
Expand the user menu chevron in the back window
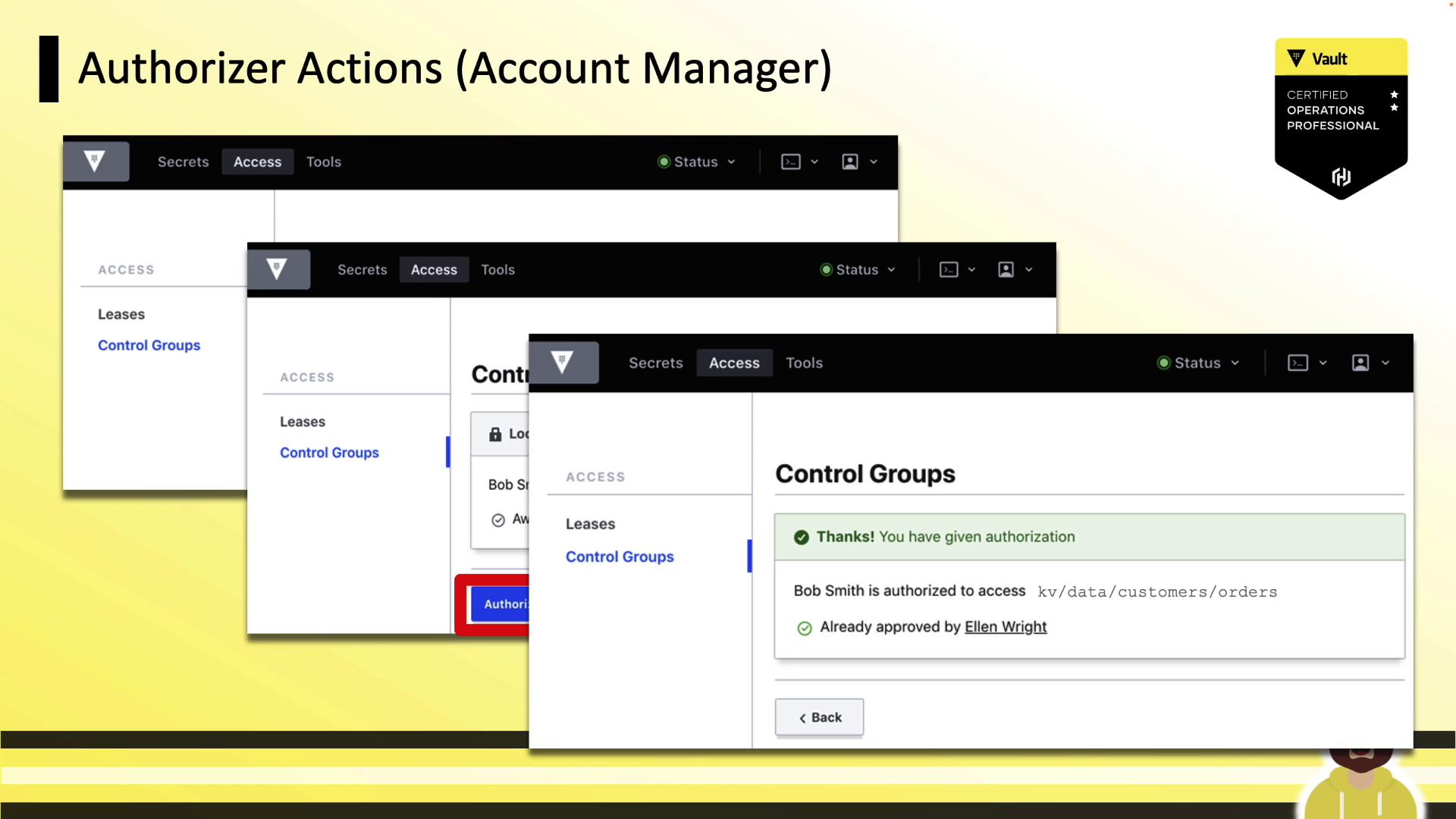click(874, 162)
